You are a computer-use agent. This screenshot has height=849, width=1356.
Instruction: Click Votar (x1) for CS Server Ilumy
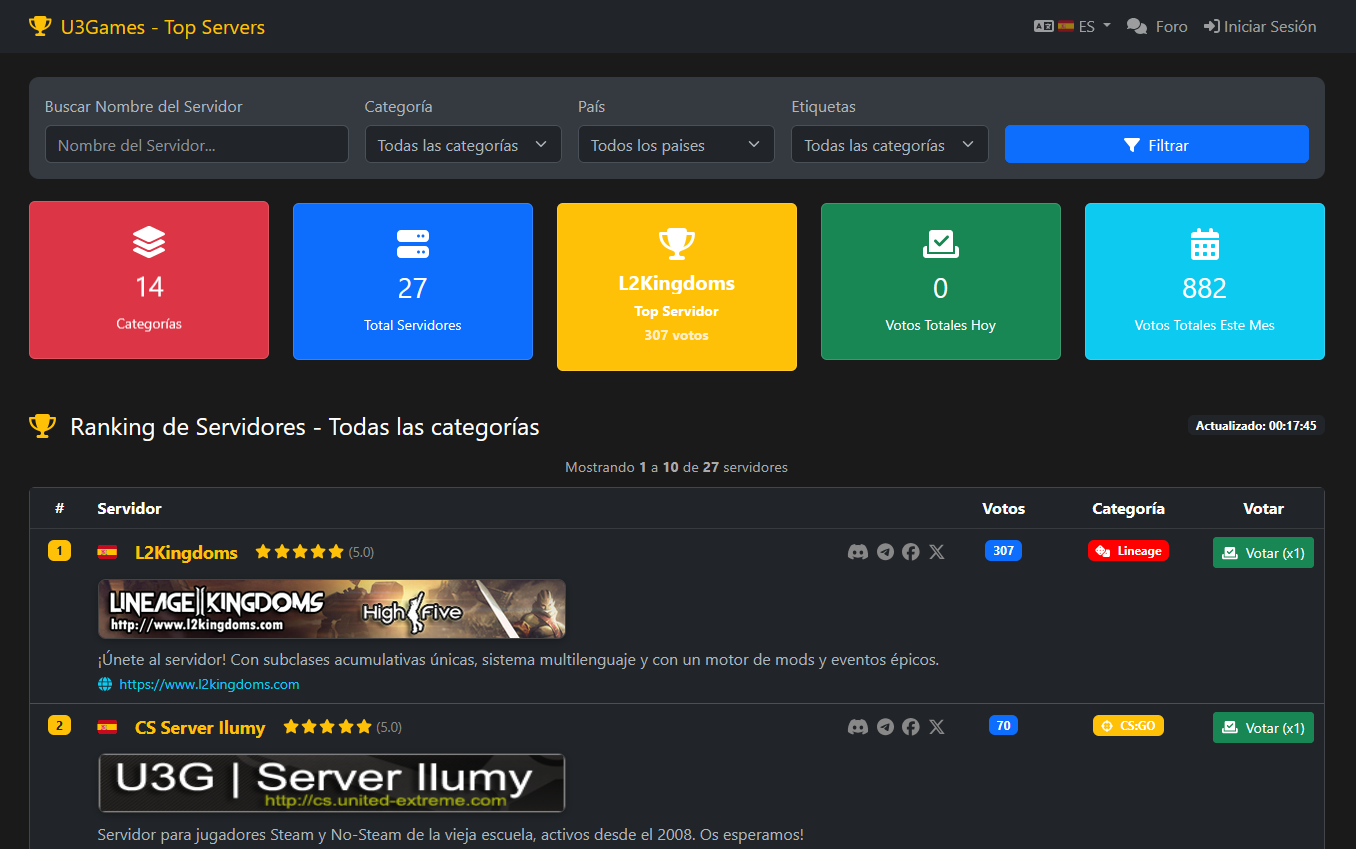click(x=1263, y=727)
